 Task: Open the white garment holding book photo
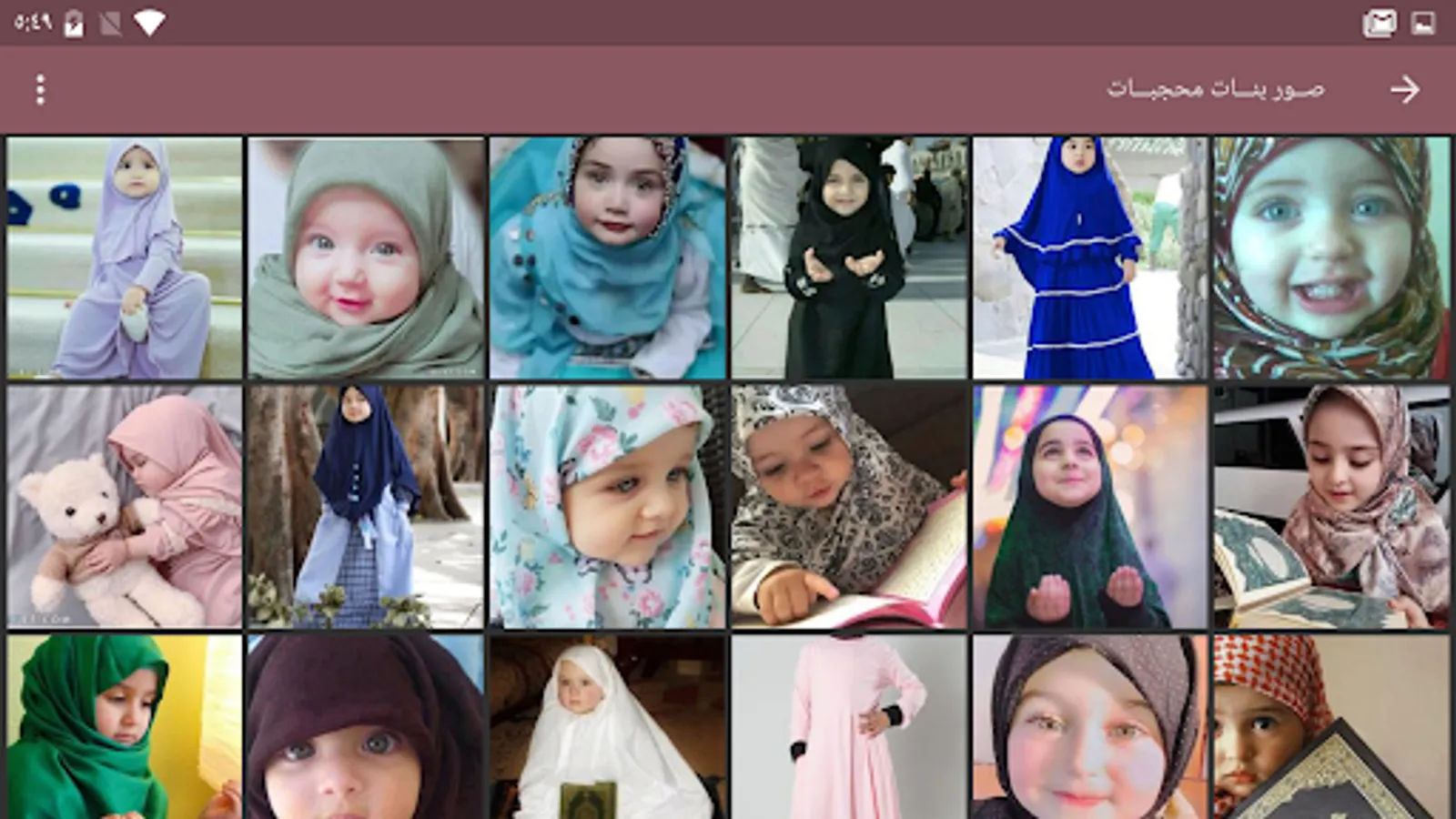click(x=608, y=727)
